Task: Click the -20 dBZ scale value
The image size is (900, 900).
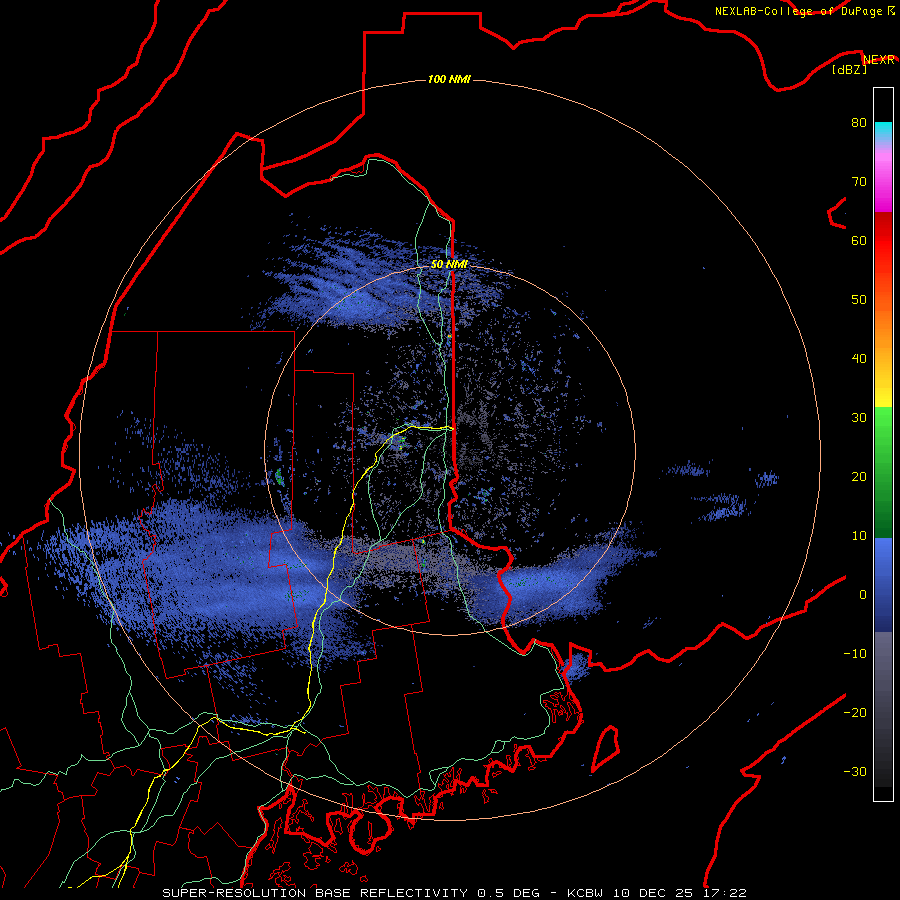Action: [855, 712]
